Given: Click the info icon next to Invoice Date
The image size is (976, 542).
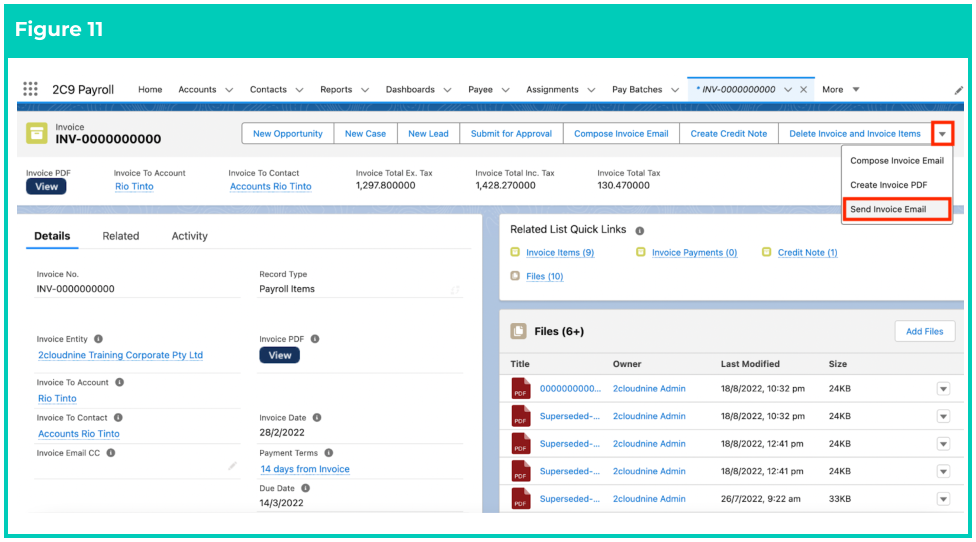Looking at the screenshot, I should [x=317, y=418].
